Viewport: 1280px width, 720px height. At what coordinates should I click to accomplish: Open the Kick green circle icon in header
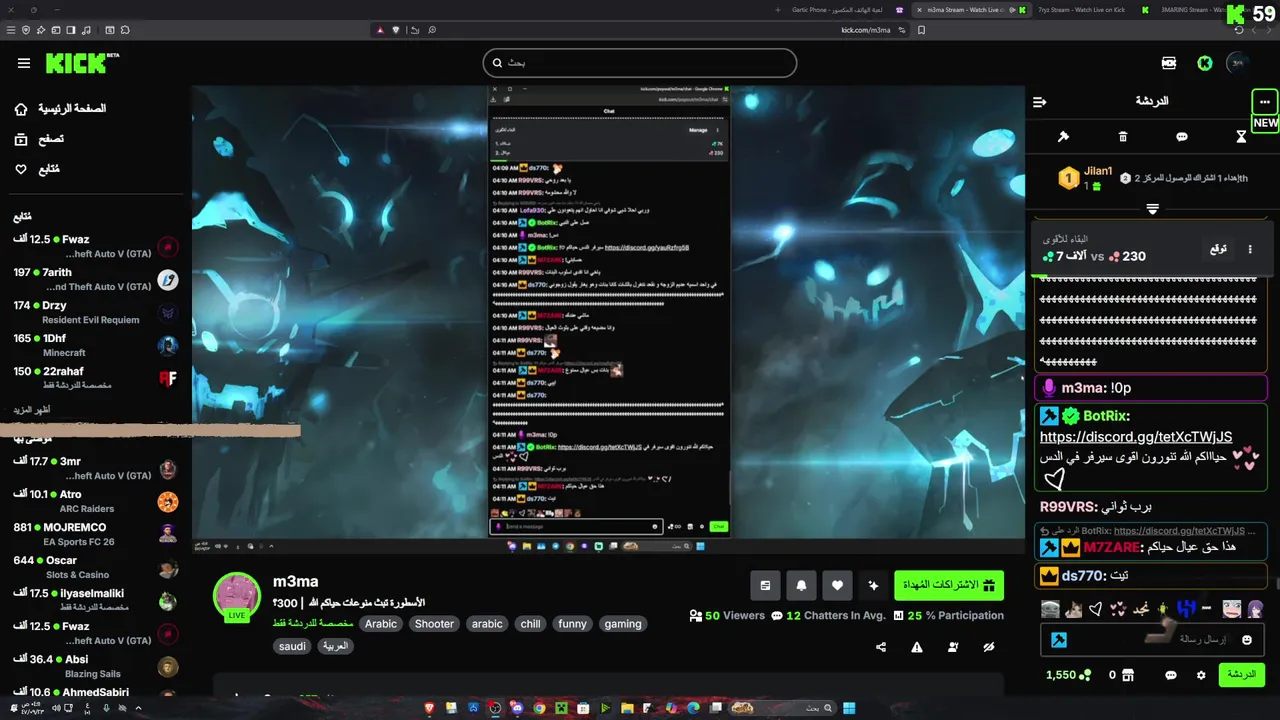[1205, 63]
